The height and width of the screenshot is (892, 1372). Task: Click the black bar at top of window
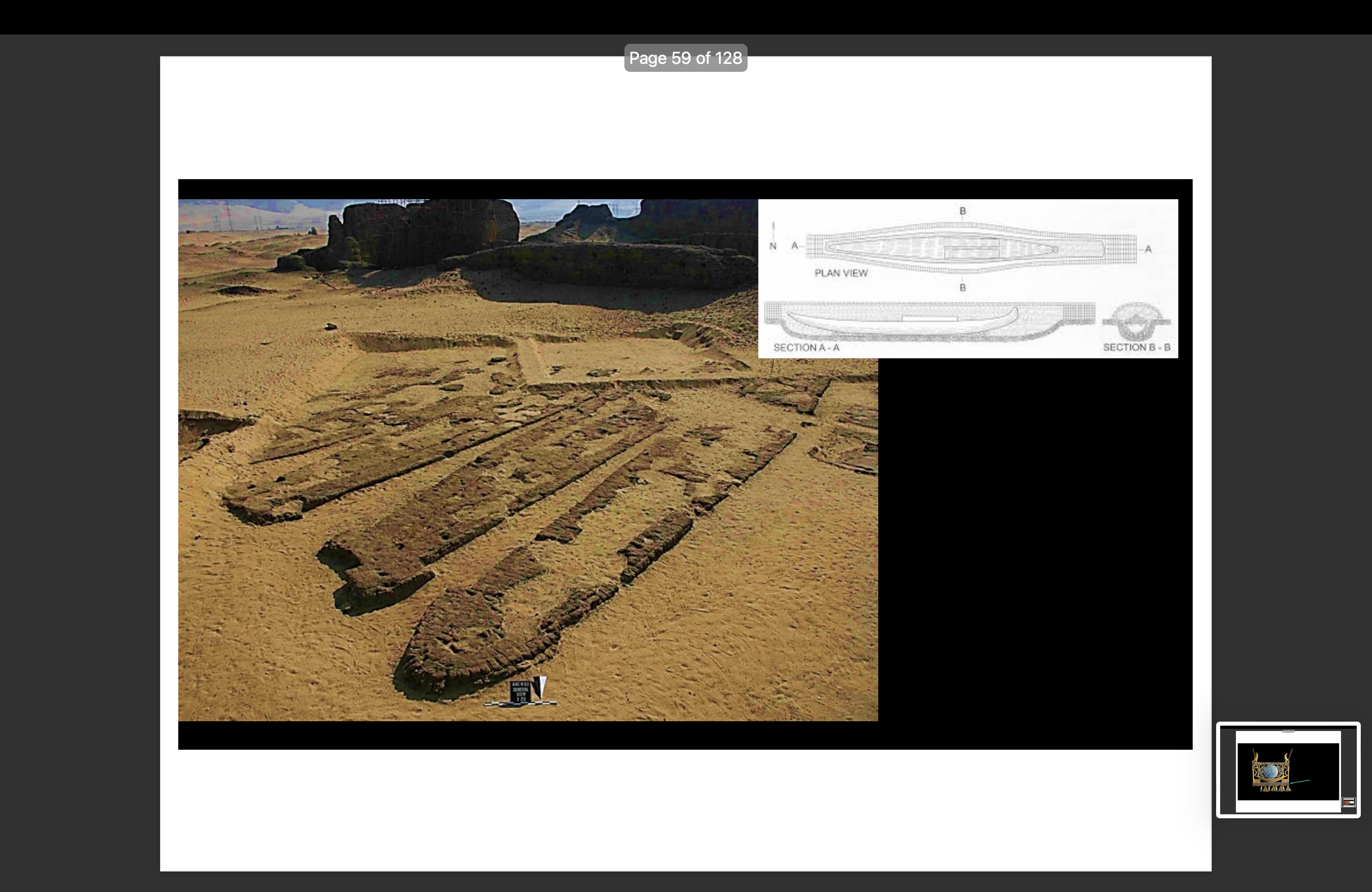pos(686,16)
